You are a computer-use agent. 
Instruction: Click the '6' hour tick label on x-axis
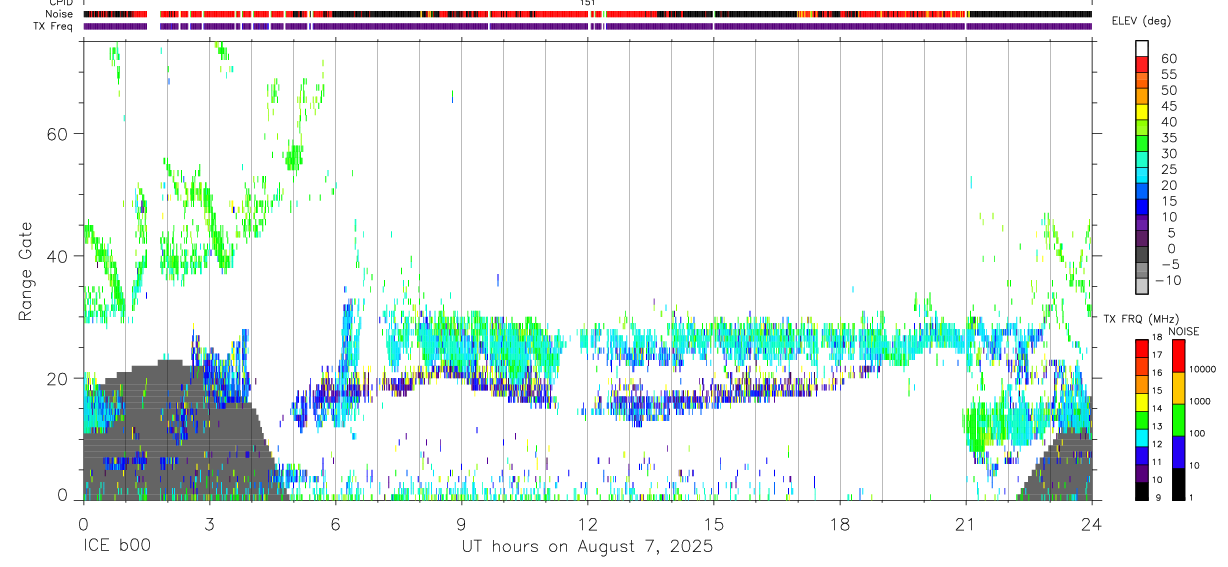coord(335,523)
